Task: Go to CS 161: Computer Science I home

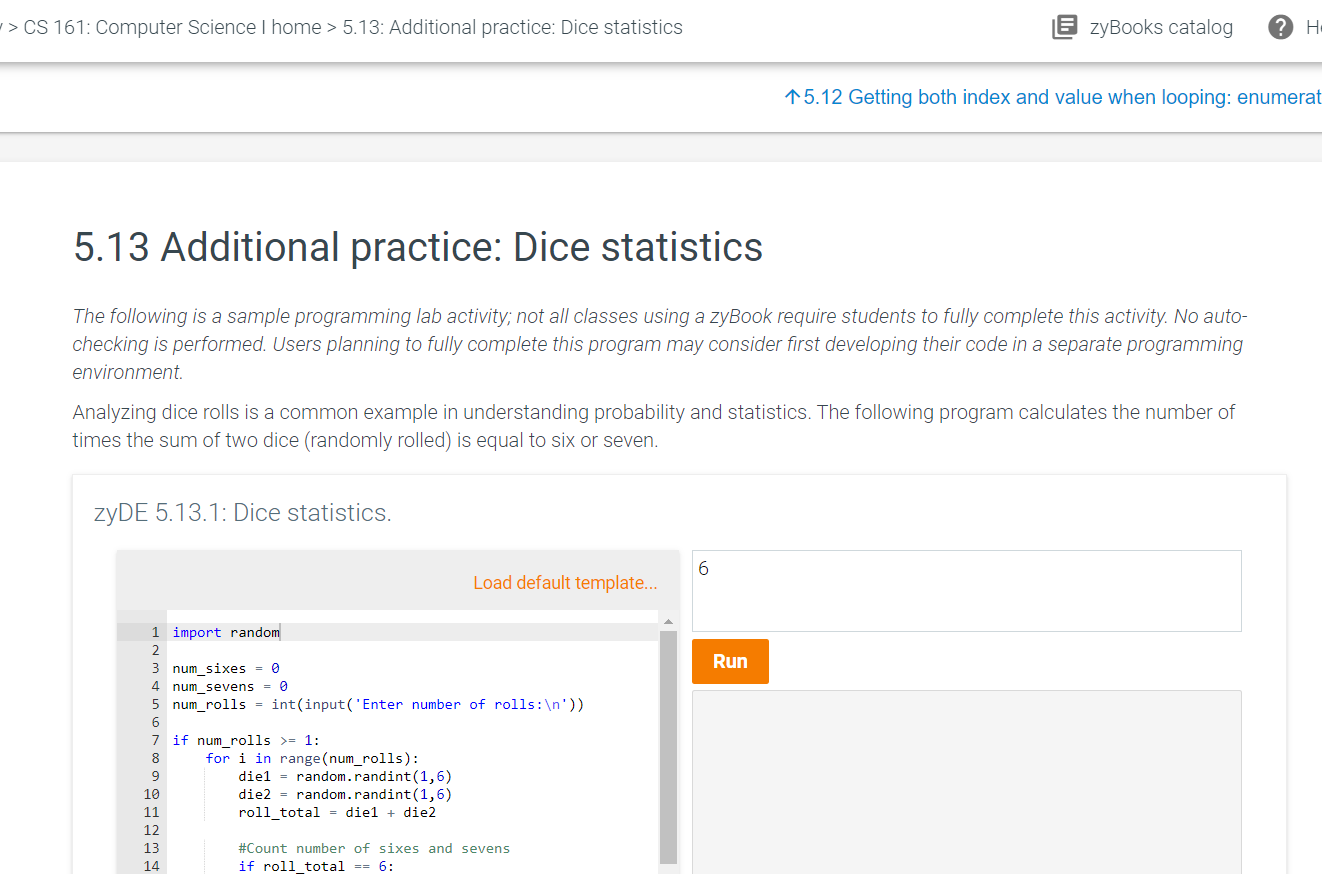Action: pyautogui.click(x=172, y=27)
